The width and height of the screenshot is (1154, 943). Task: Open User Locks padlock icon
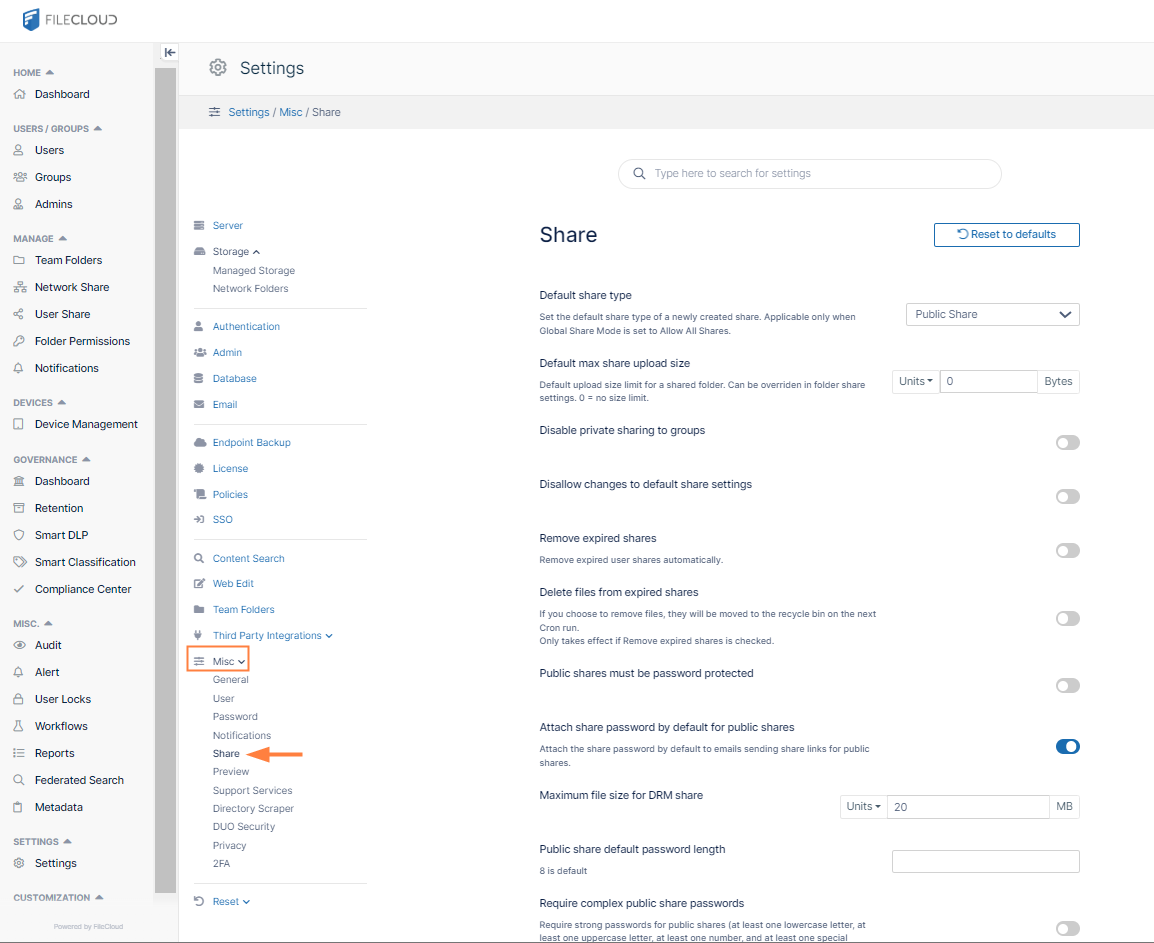(19, 699)
